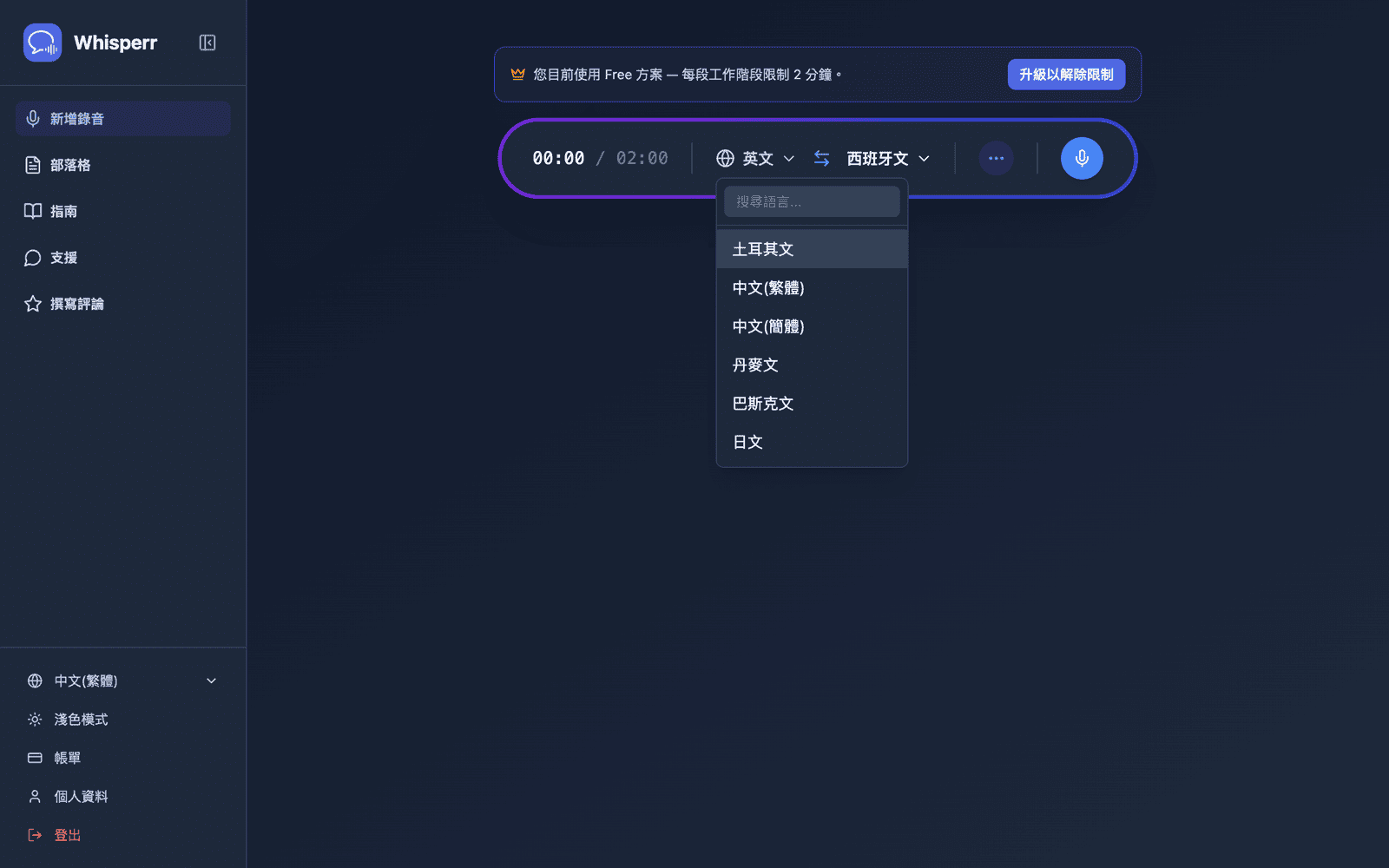Click the 搜尋語言 search field
The image size is (1389, 868).
pos(812,201)
